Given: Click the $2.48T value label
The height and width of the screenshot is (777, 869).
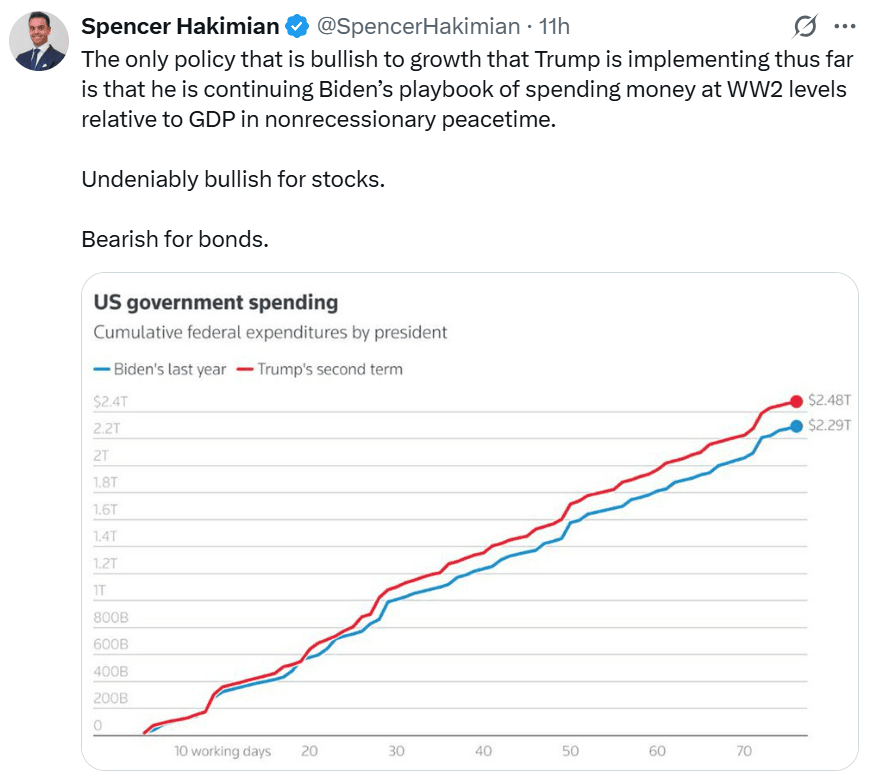Looking at the screenshot, I should [829, 400].
